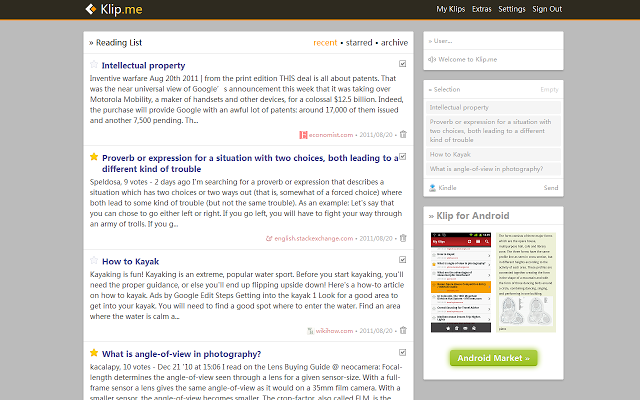Click the Kindle icon in Selection panel
This screenshot has width=640, height=400.
pos(432,188)
